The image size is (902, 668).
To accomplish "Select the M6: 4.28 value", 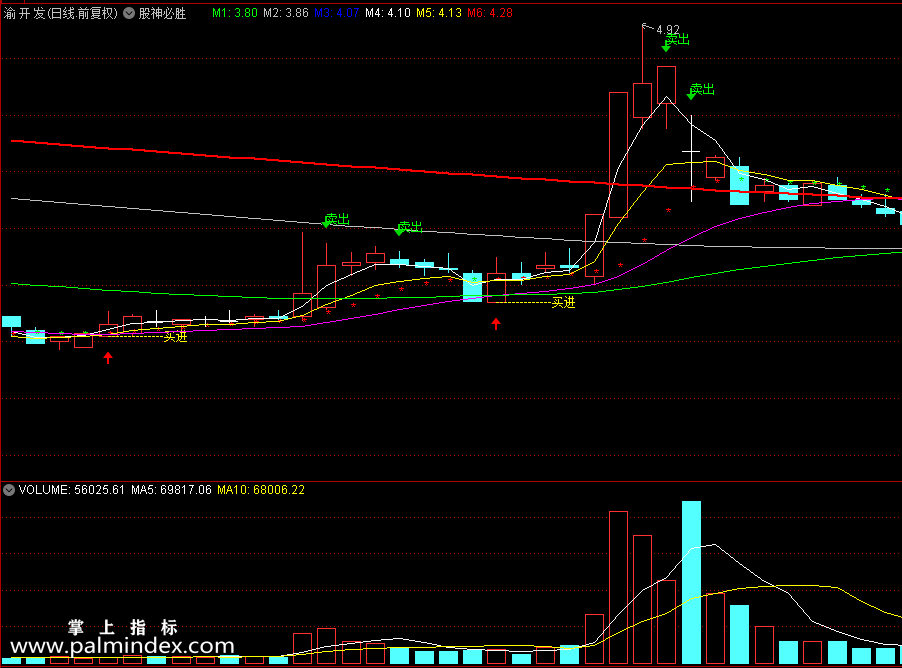I will [x=490, y=13].
